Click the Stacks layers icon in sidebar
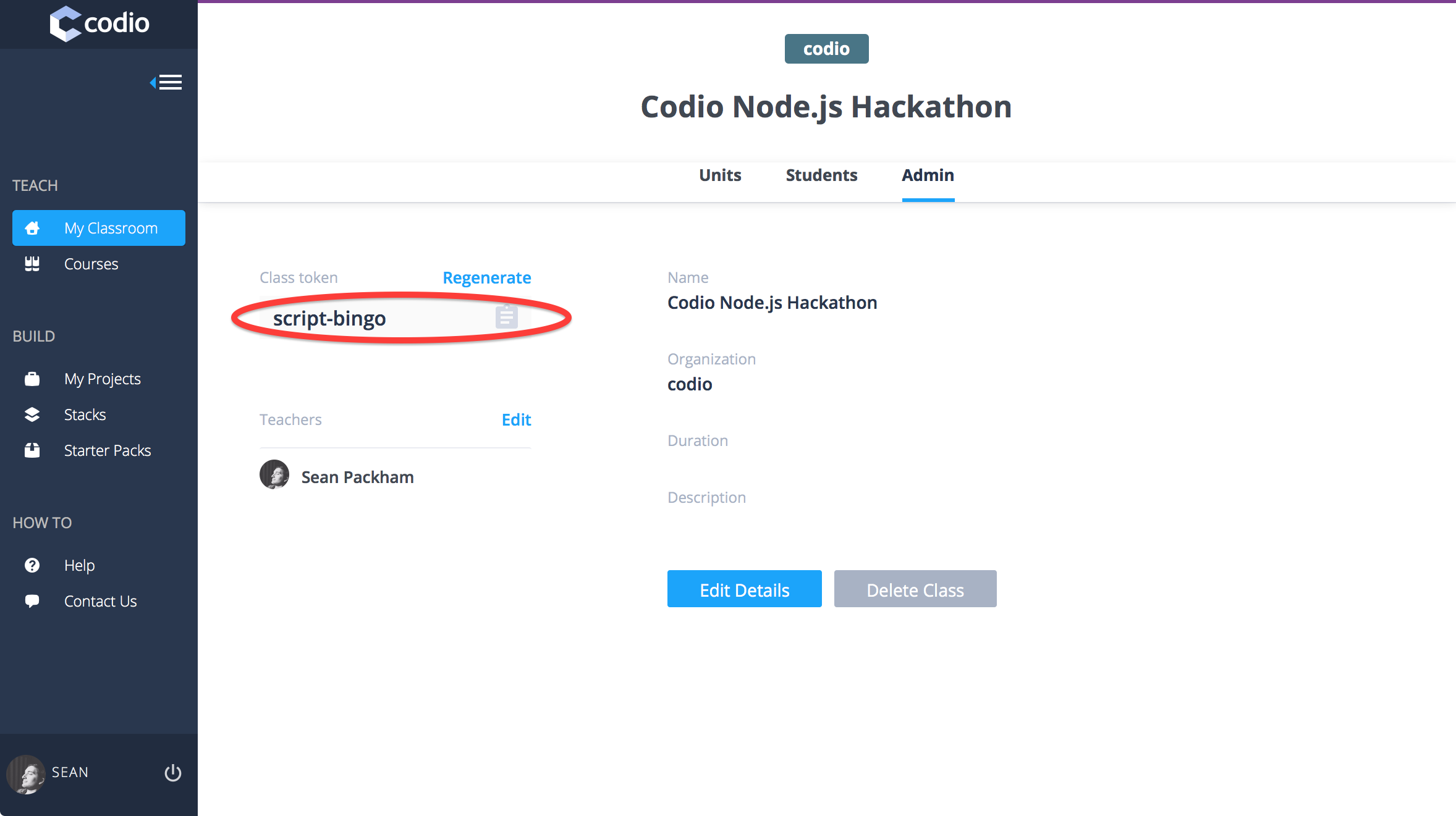Image resolution: width=1456 pixels, height=816 pixels. 31,414
